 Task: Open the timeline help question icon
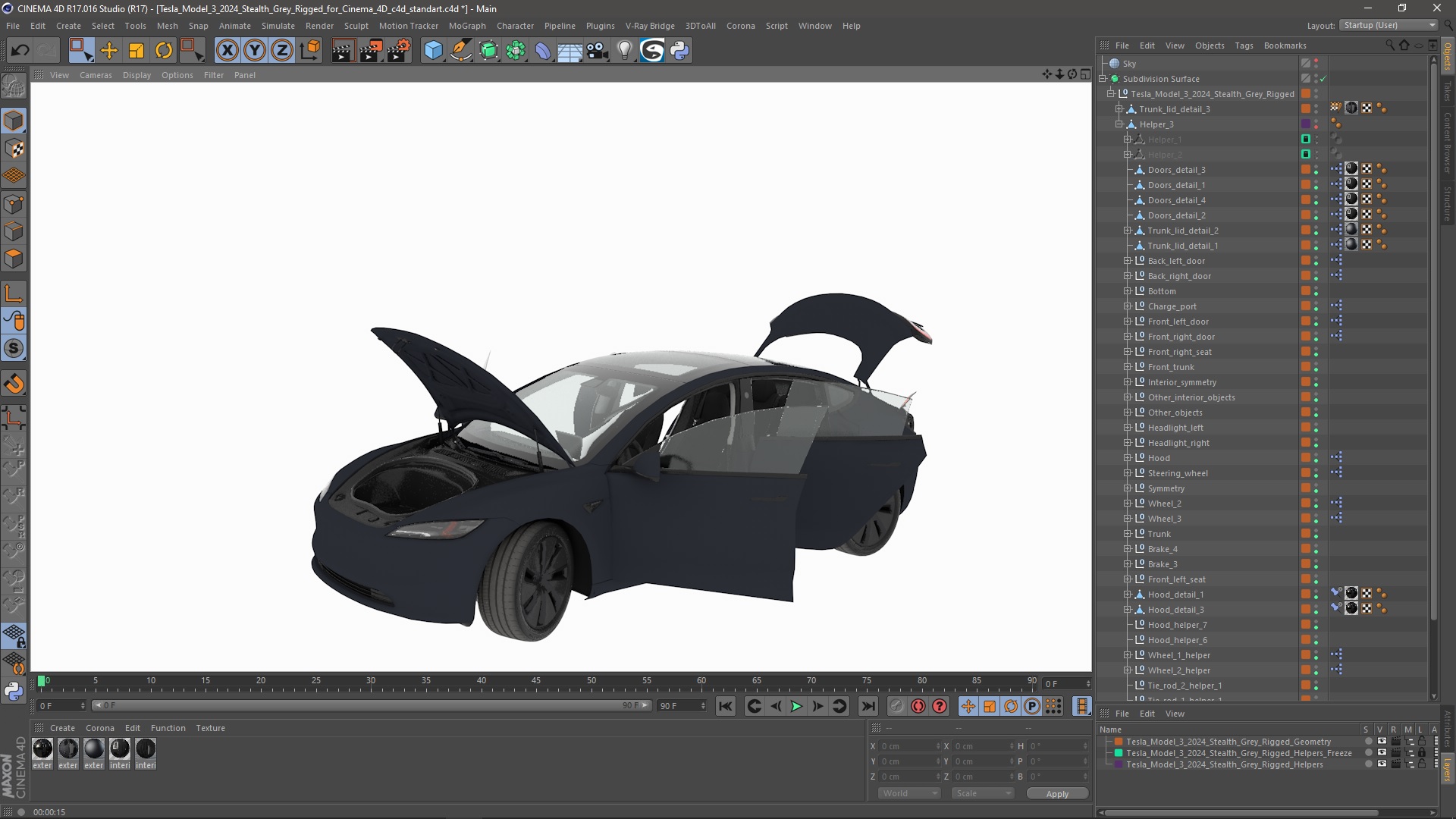(x=940, y=706)
